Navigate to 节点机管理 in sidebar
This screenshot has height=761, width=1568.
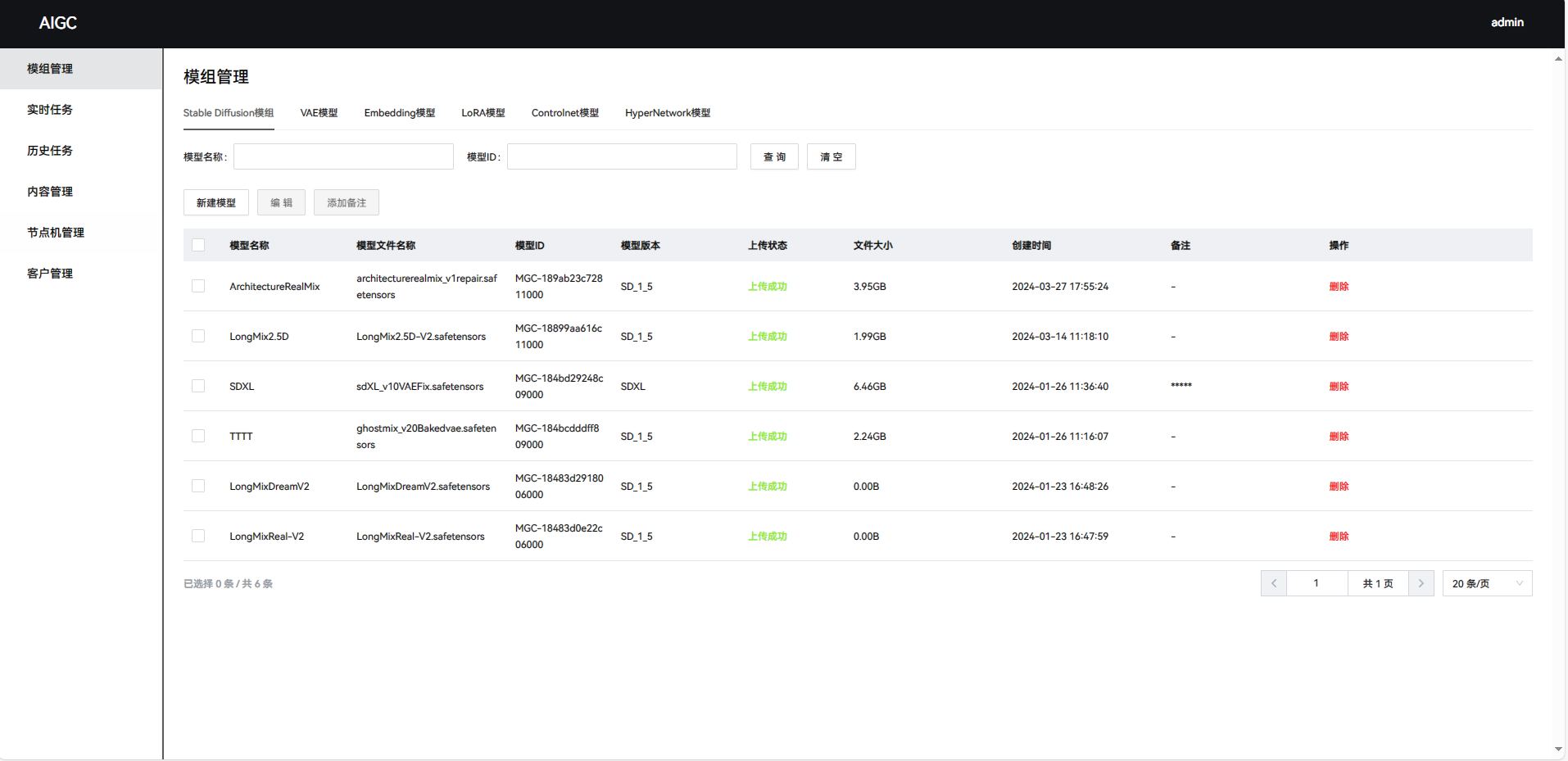point(56,233)
